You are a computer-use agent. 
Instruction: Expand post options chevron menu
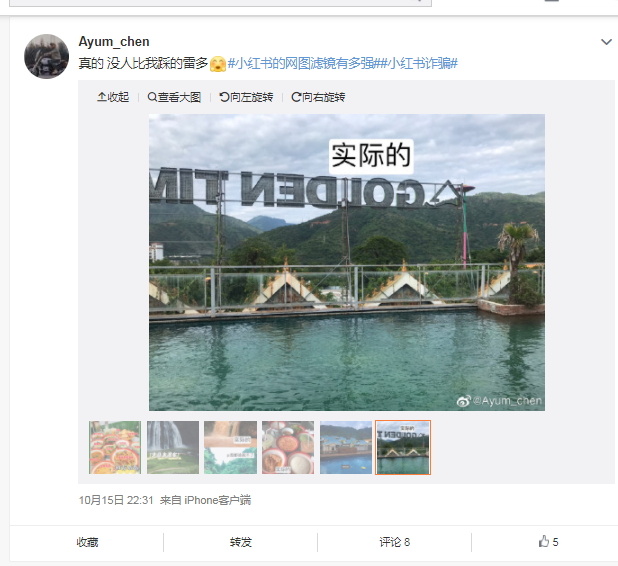point(606,42)
